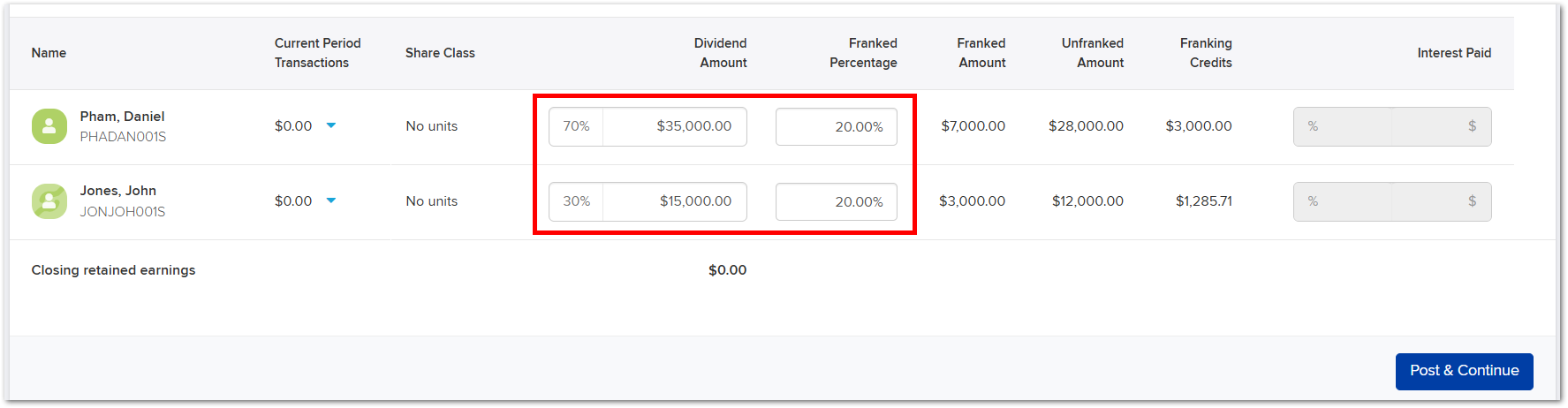This screenshot has width=1568, height=408.
Task: Edit the $35,000.00 dividend amount field
Action: click(675, 126)
